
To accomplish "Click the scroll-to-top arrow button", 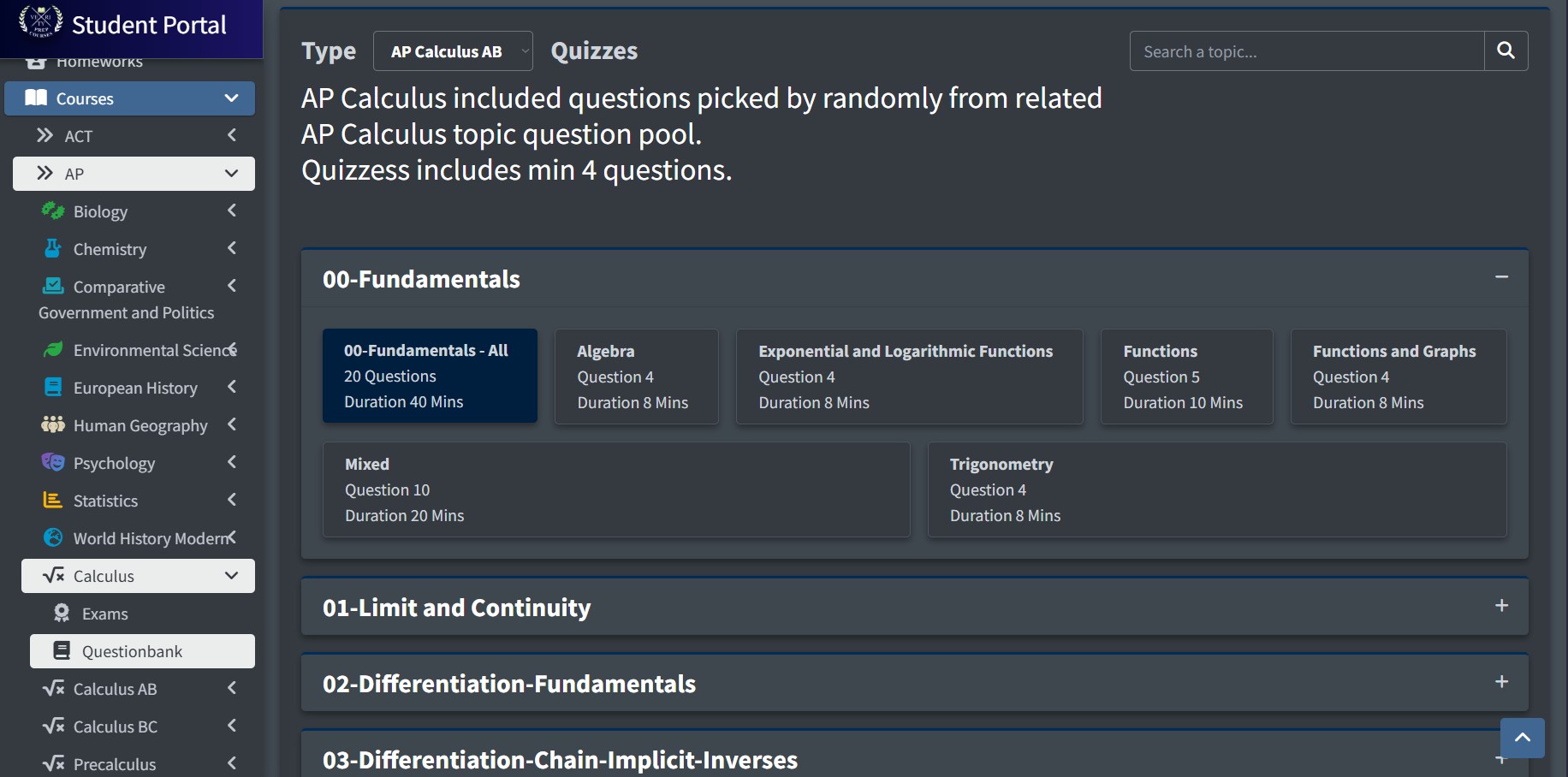I will point(1522,738).
